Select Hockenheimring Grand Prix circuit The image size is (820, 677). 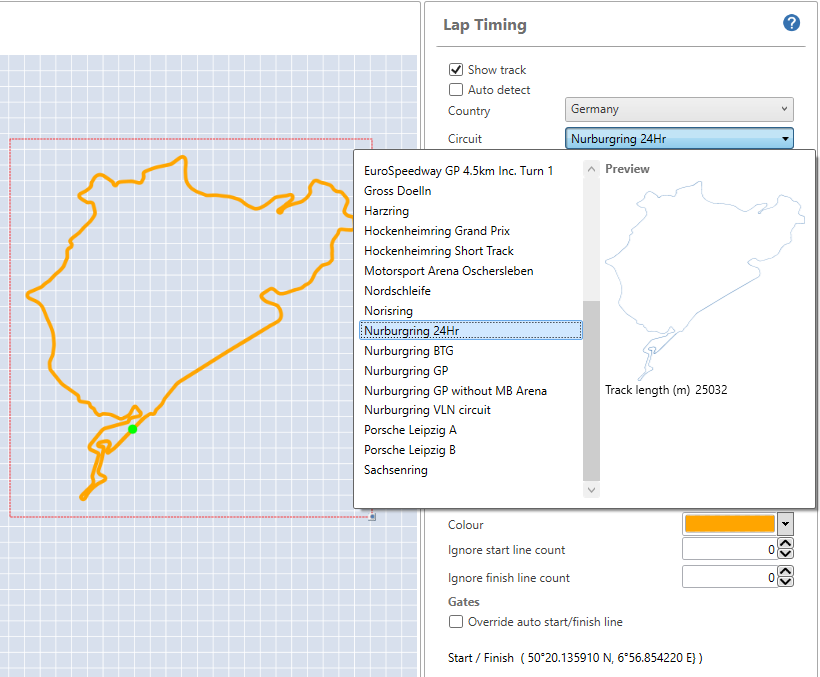437,231
